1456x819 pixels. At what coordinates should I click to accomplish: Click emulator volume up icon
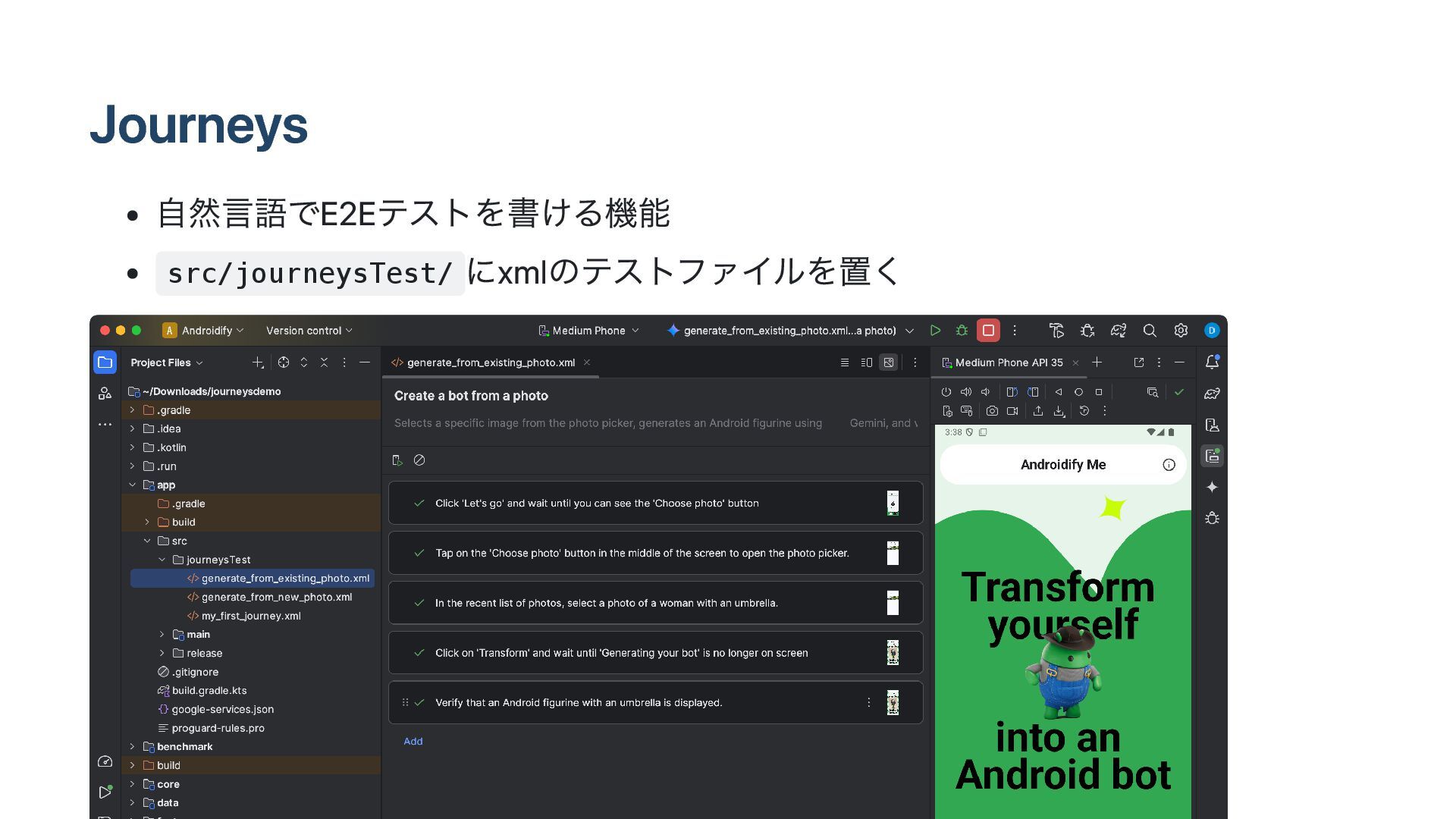click(x=965, y=392)
